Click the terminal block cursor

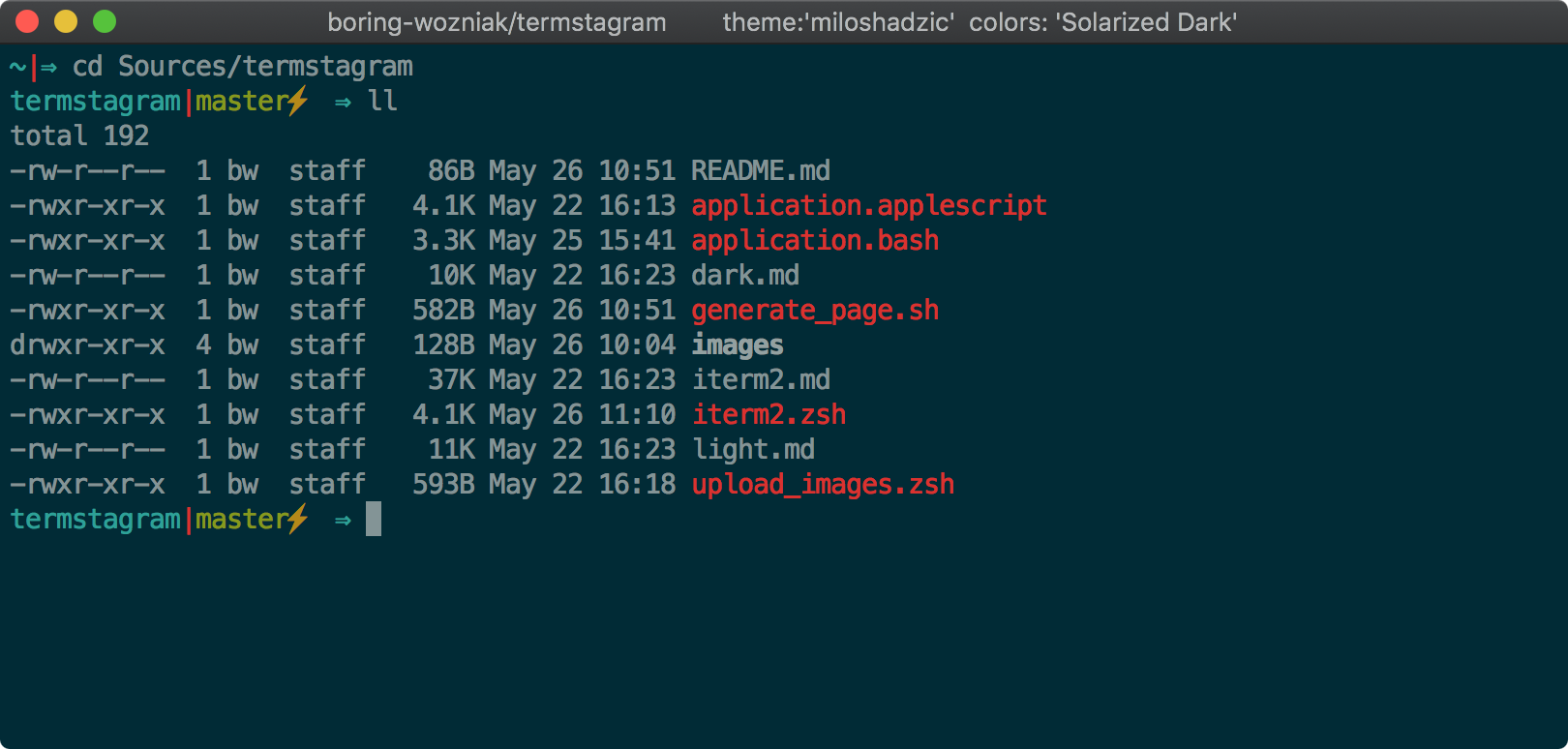point(374,519)
